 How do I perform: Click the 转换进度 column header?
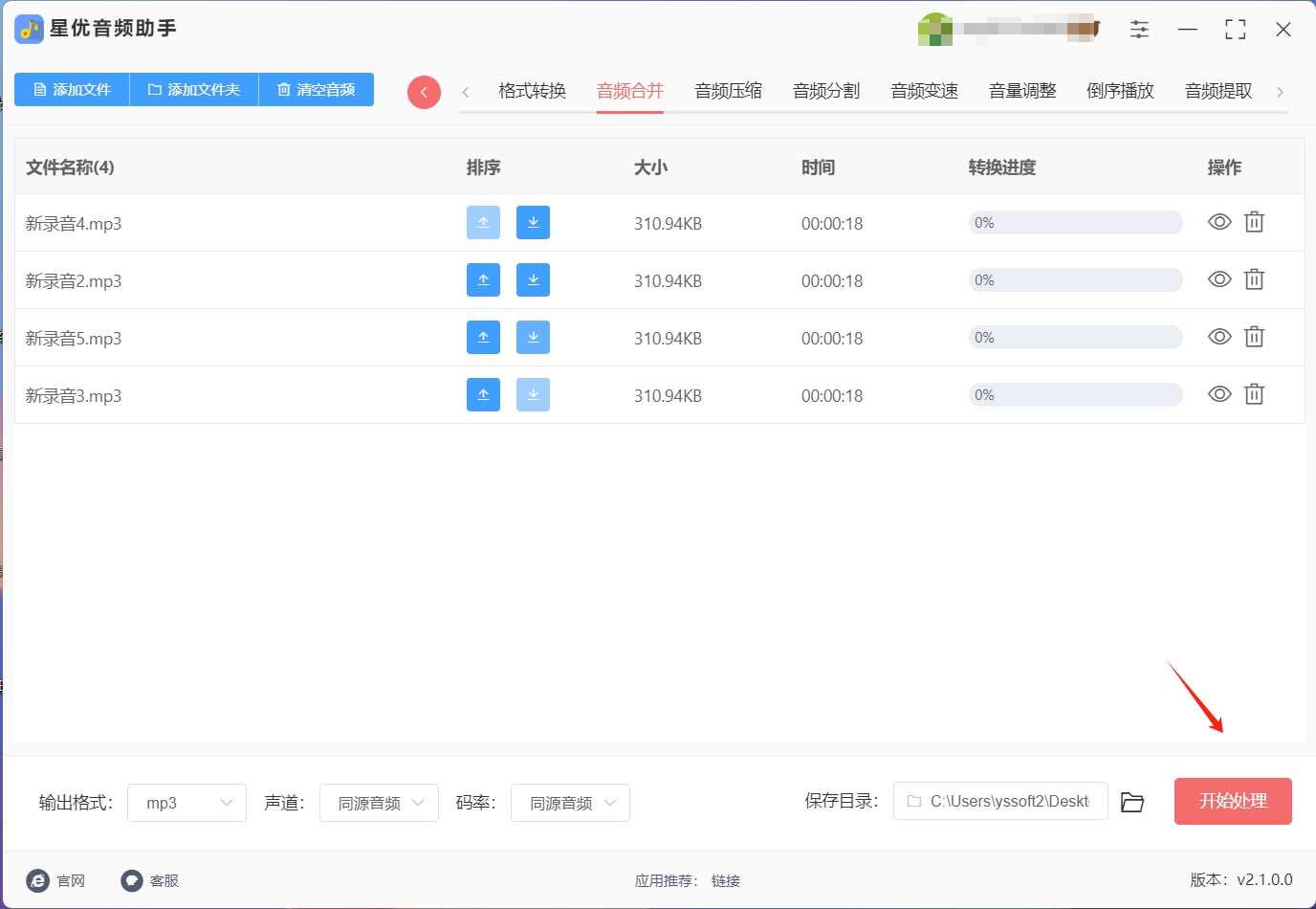pyautogui.click(x=1002, y=167)
